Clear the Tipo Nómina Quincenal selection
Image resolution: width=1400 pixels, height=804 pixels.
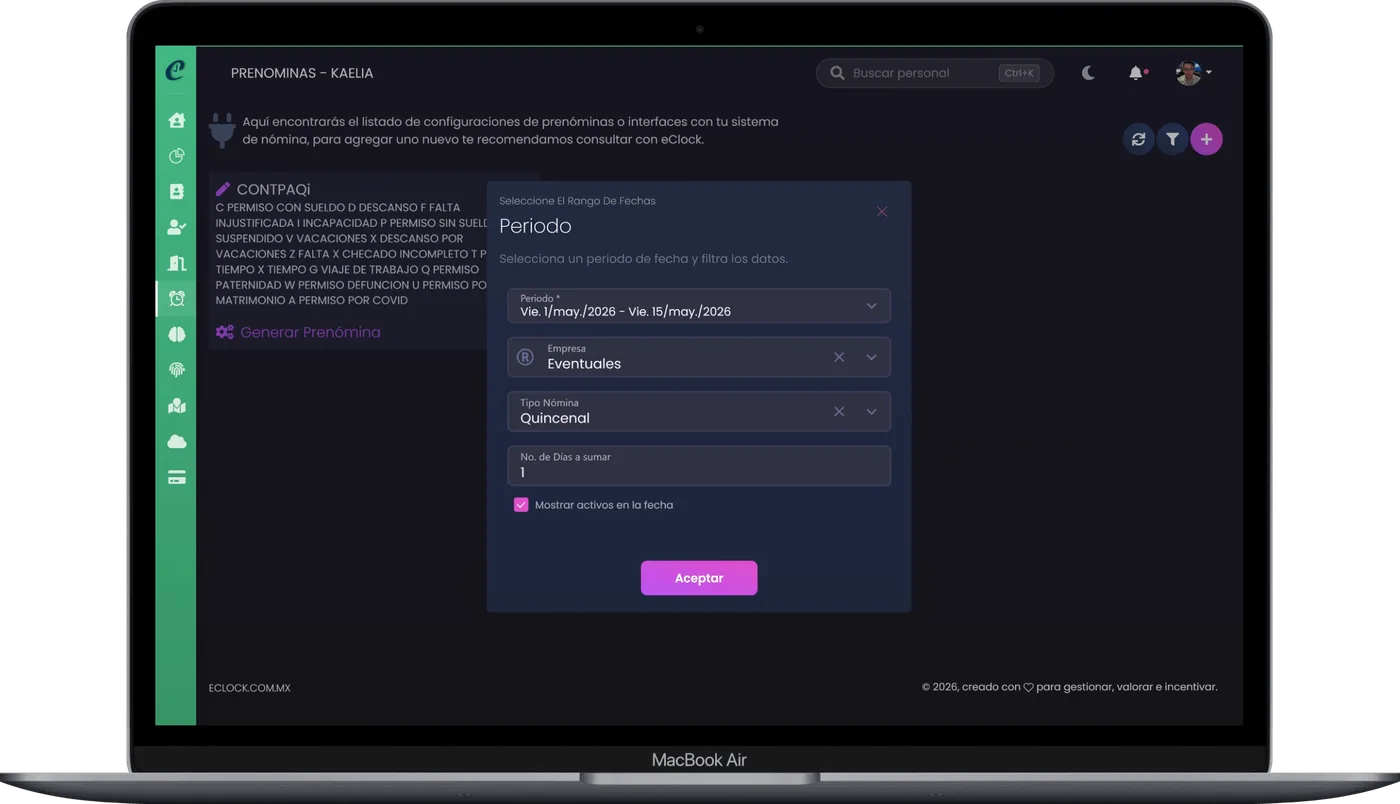[839, 411]
